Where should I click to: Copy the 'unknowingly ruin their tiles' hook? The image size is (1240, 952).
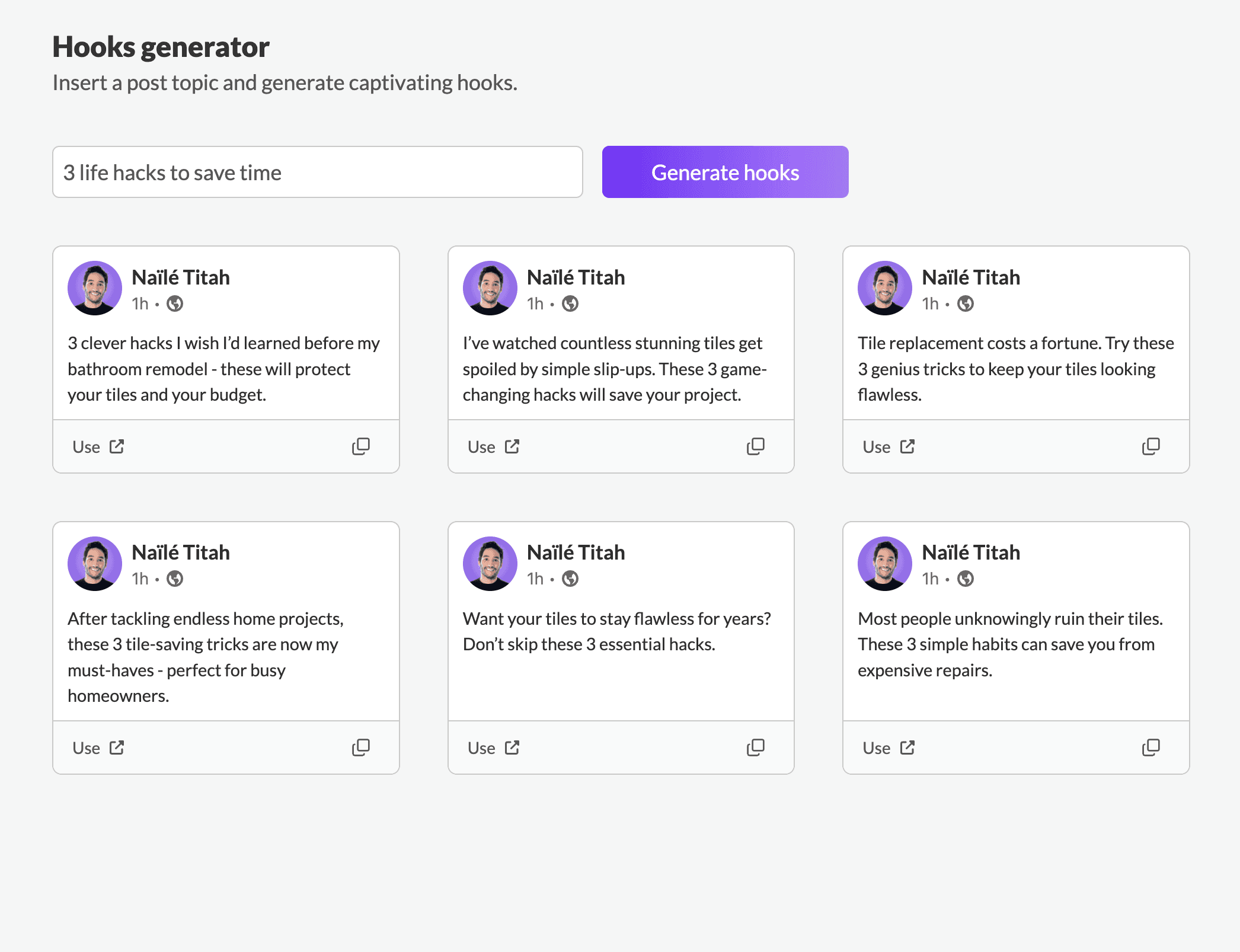pos(1150,747)
